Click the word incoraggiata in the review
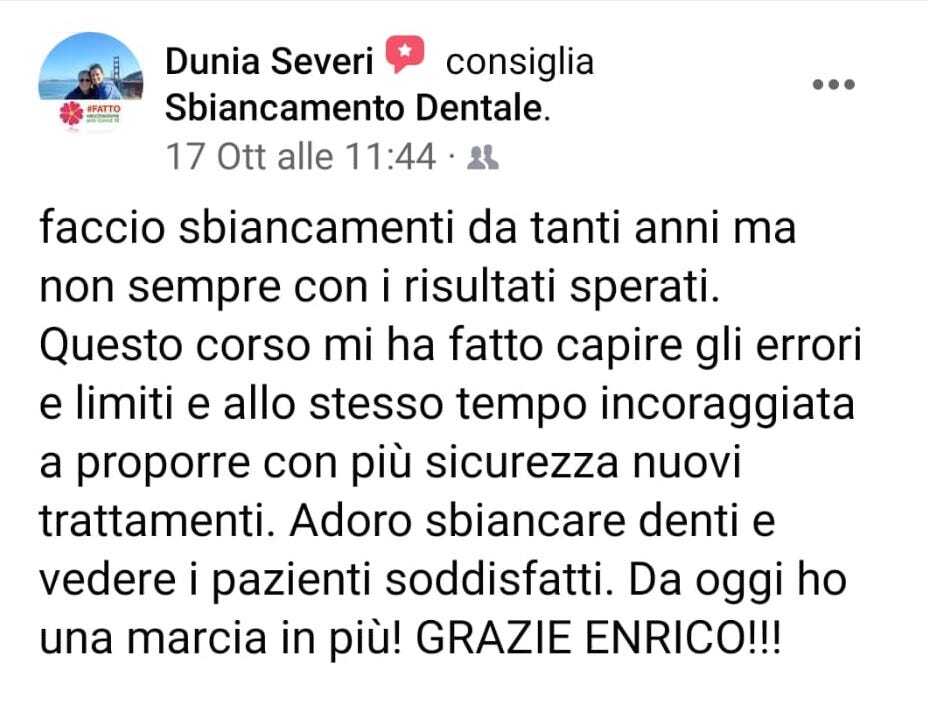The width and height of the screenshot is (928, 710). tap(727, 405)
